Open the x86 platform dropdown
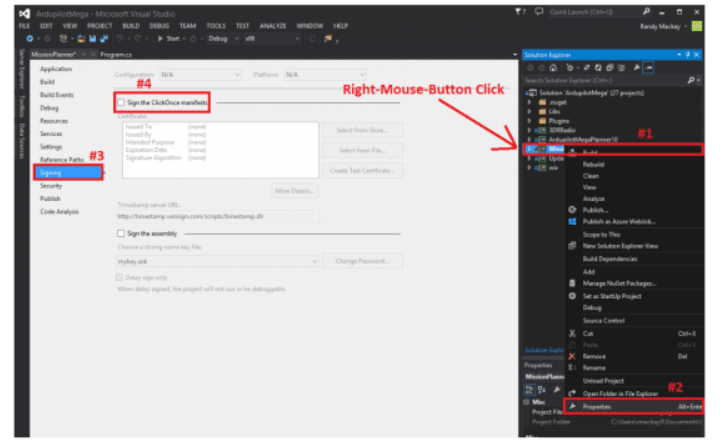The height and width of the screenshot is (443, 721). click(272, 39)
